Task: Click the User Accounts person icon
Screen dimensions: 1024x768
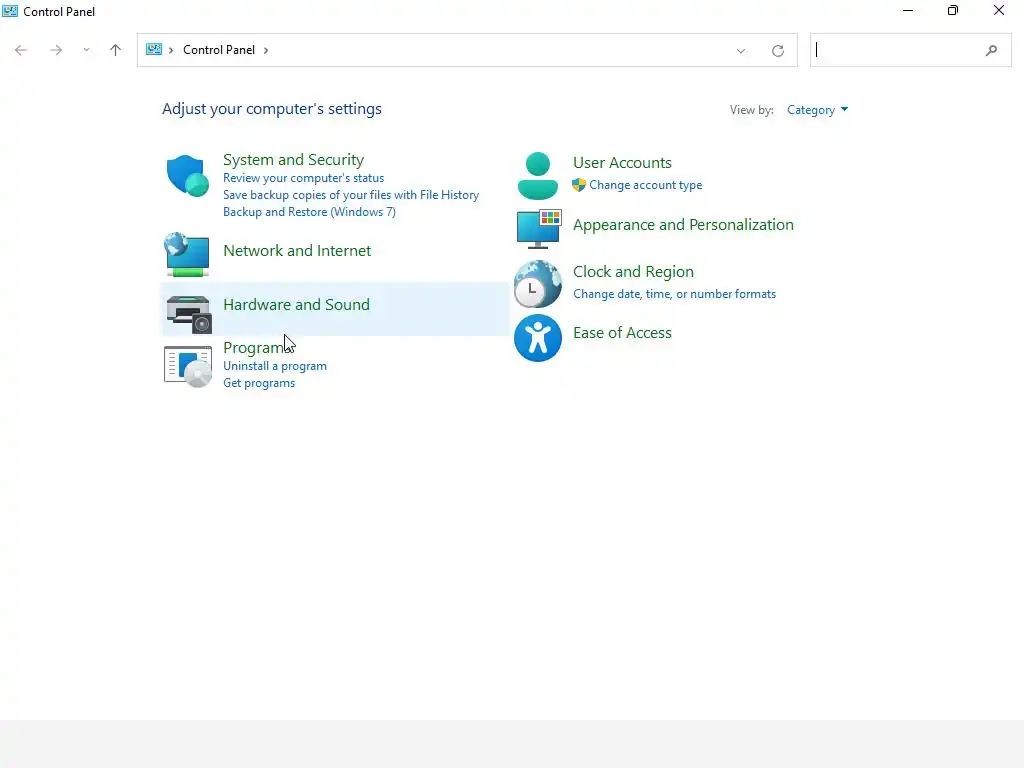Action: pos(537,176)
